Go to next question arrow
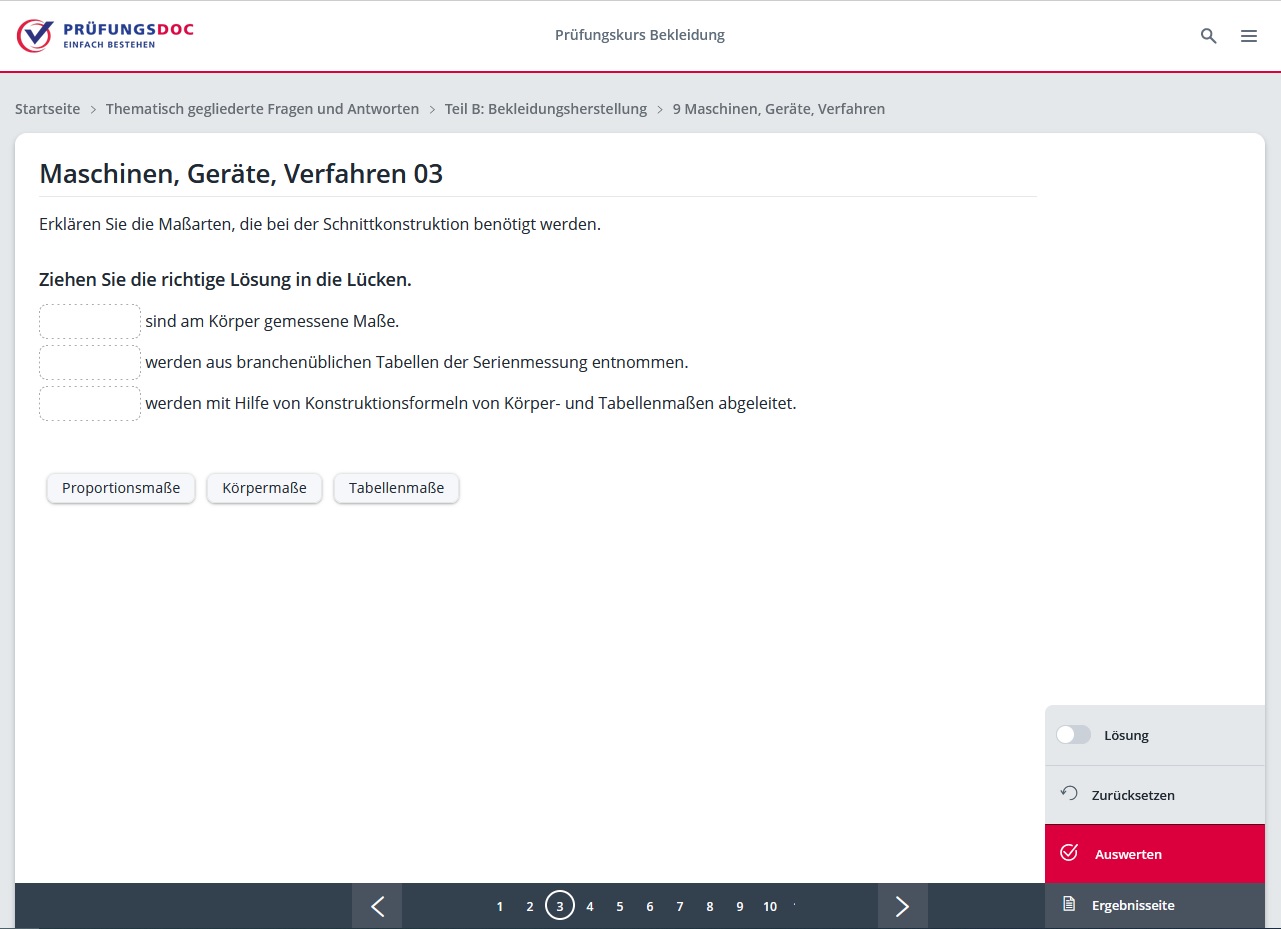Screen dimensions: 1281x929 902,906
